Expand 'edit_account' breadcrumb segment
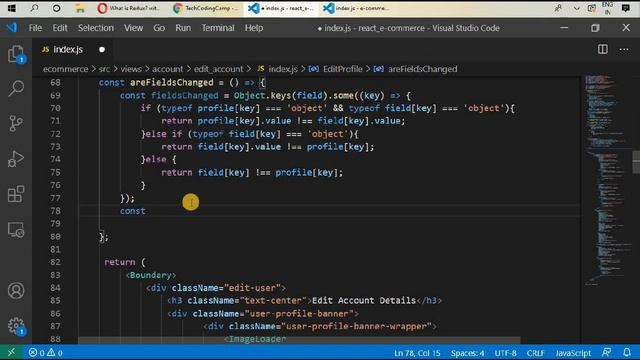The image size is (640, 360). [x=218, y=69]
